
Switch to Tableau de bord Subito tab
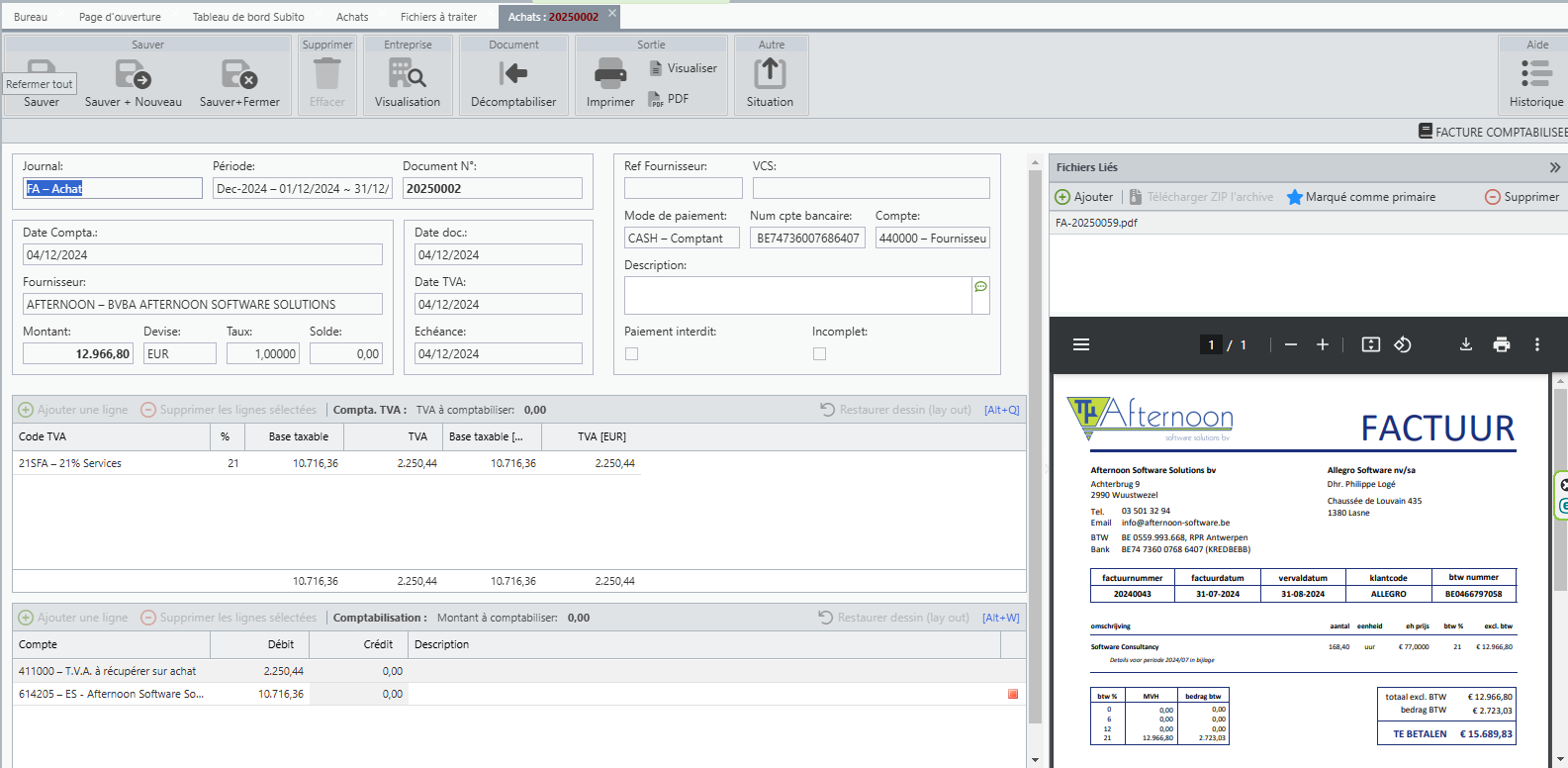(x=248, y=17)
